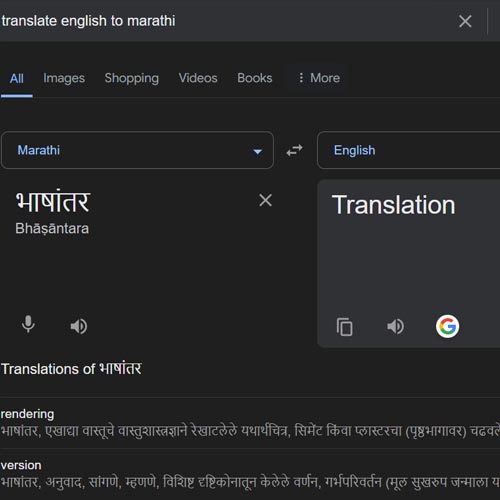Open the Google logo link in the translation box

point(447,326)
